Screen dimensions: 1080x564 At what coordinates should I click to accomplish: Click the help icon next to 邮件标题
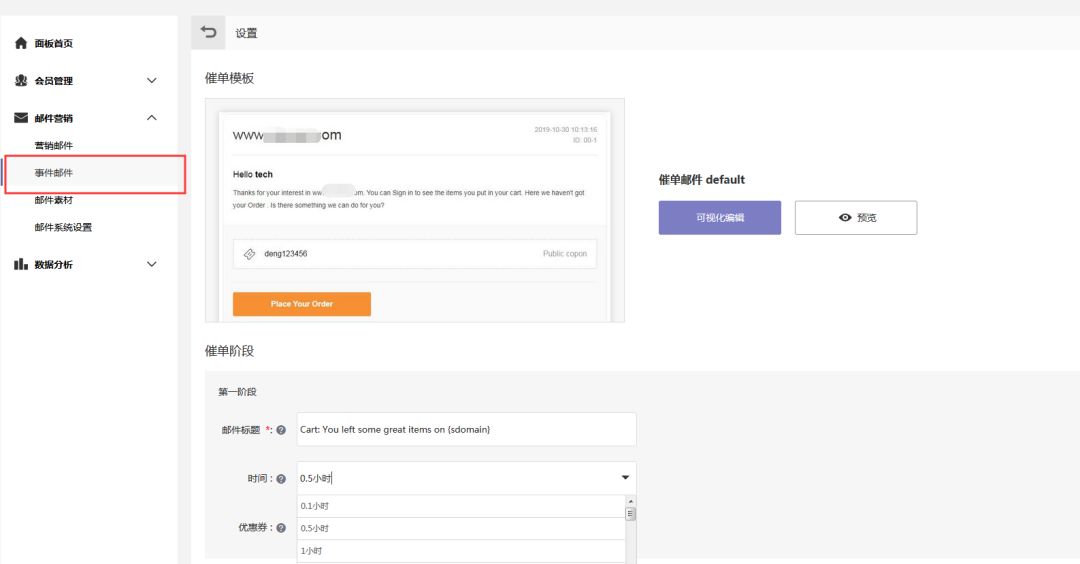tap(281, 430)
